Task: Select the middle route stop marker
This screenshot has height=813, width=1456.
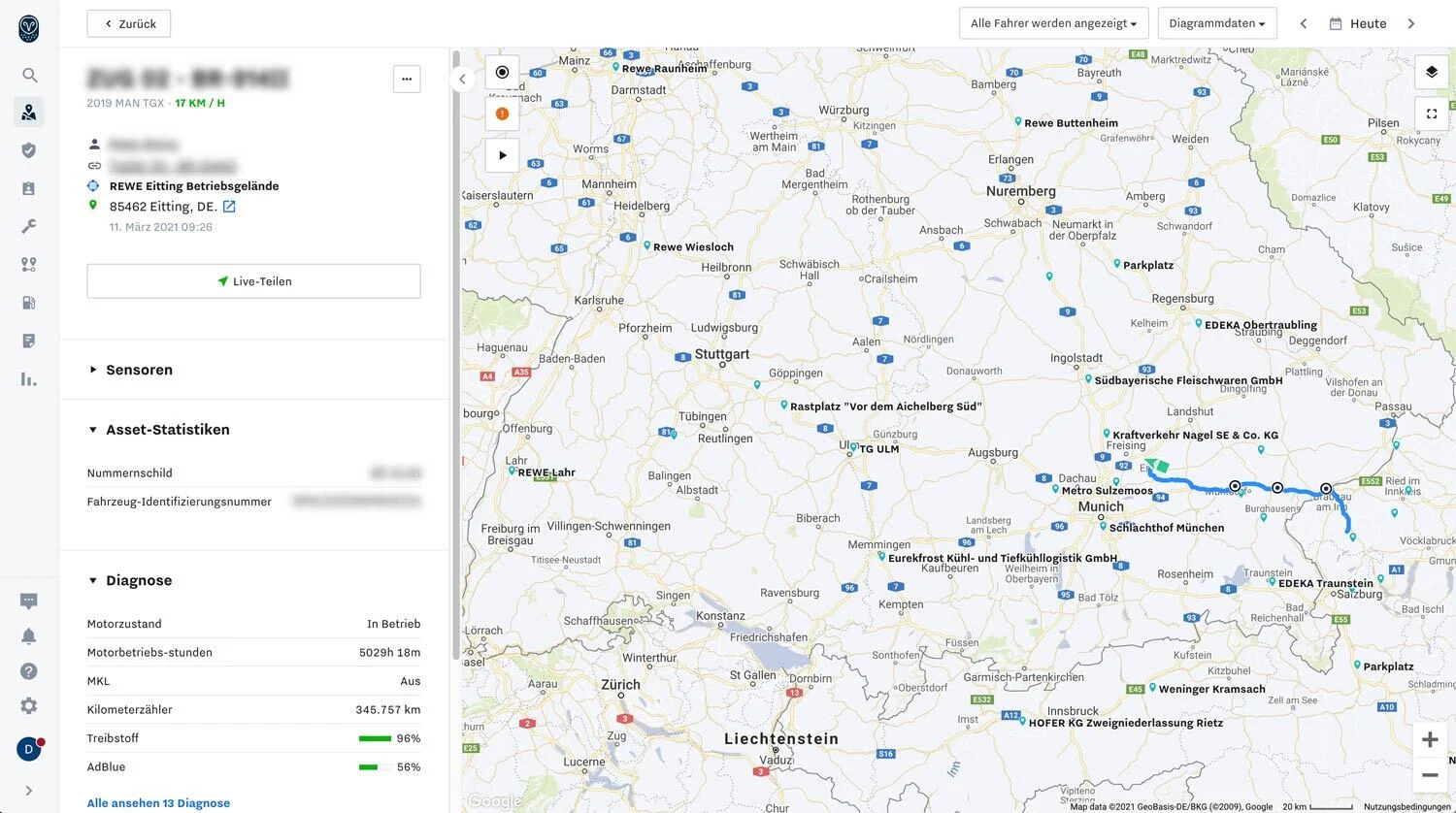Action: coord(1277,488)
